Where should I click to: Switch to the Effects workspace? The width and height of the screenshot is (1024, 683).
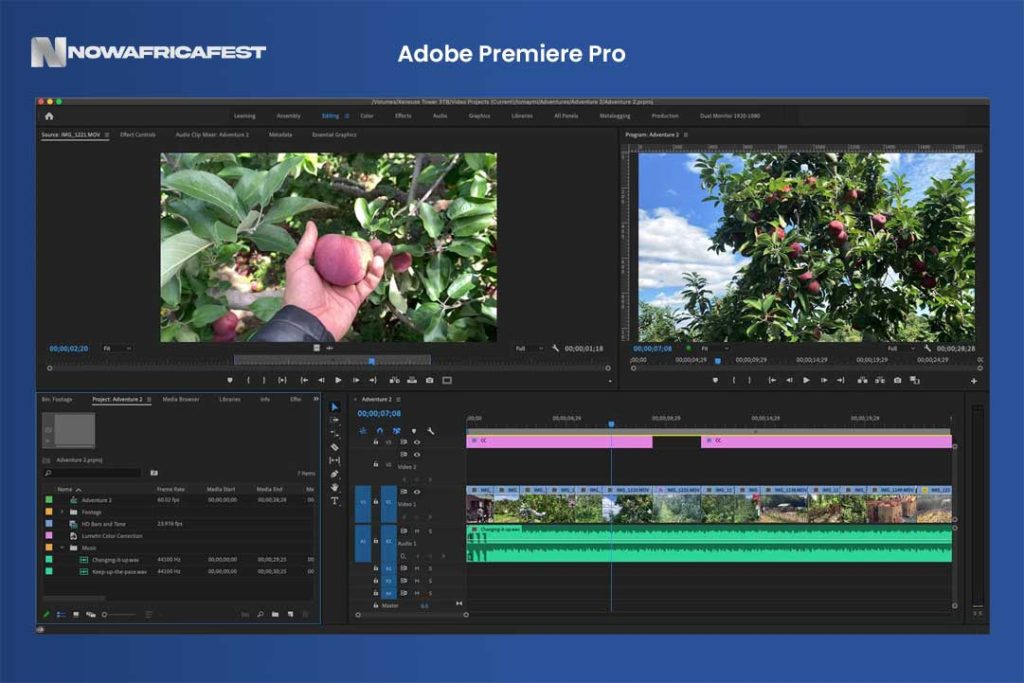click(x=403, y=116)
